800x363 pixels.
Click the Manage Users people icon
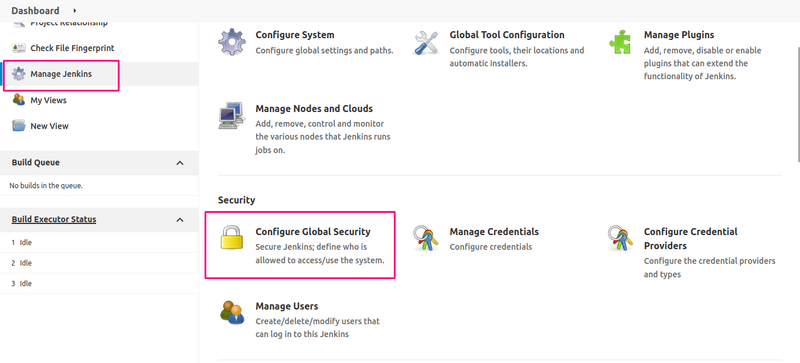point(232,312)
